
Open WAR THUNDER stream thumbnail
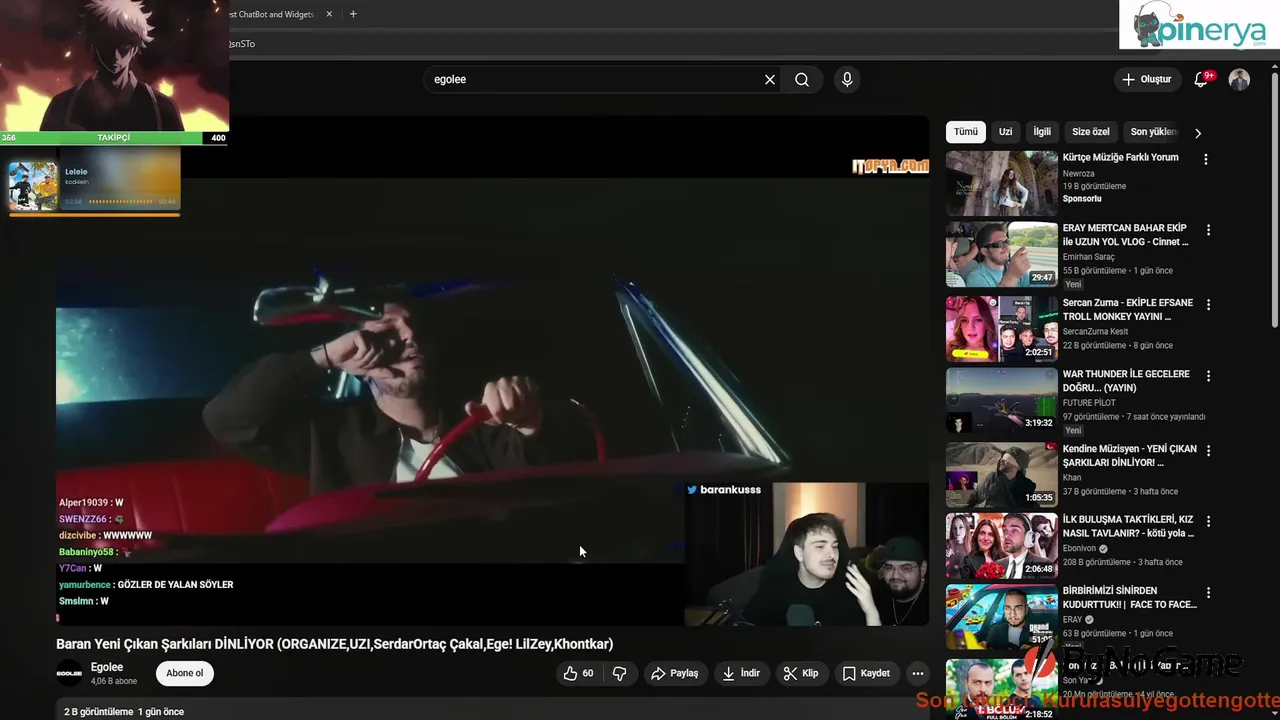(x=1001, y=400)
